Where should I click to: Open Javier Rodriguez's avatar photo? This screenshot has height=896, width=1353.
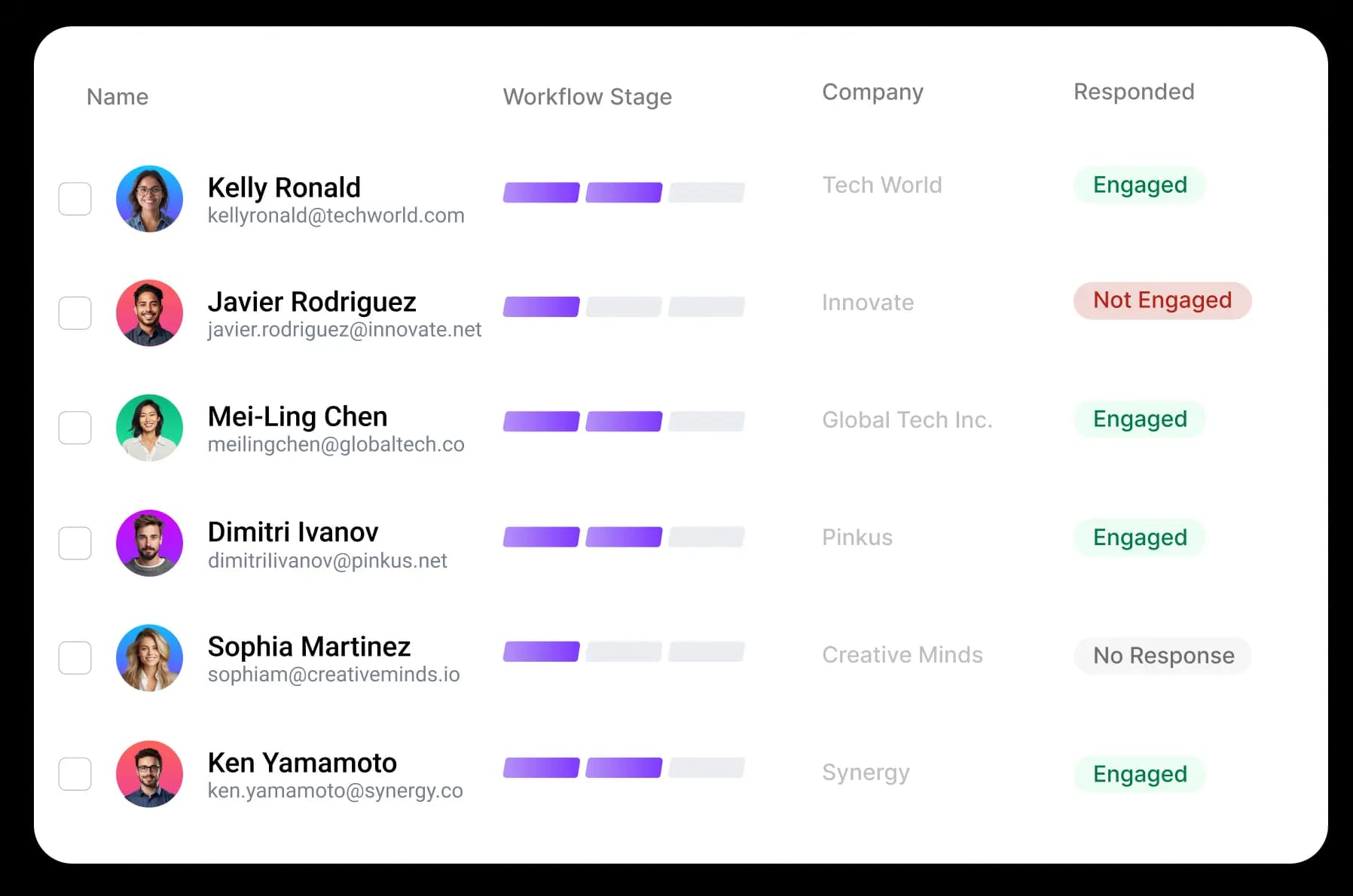coord(149,313)
